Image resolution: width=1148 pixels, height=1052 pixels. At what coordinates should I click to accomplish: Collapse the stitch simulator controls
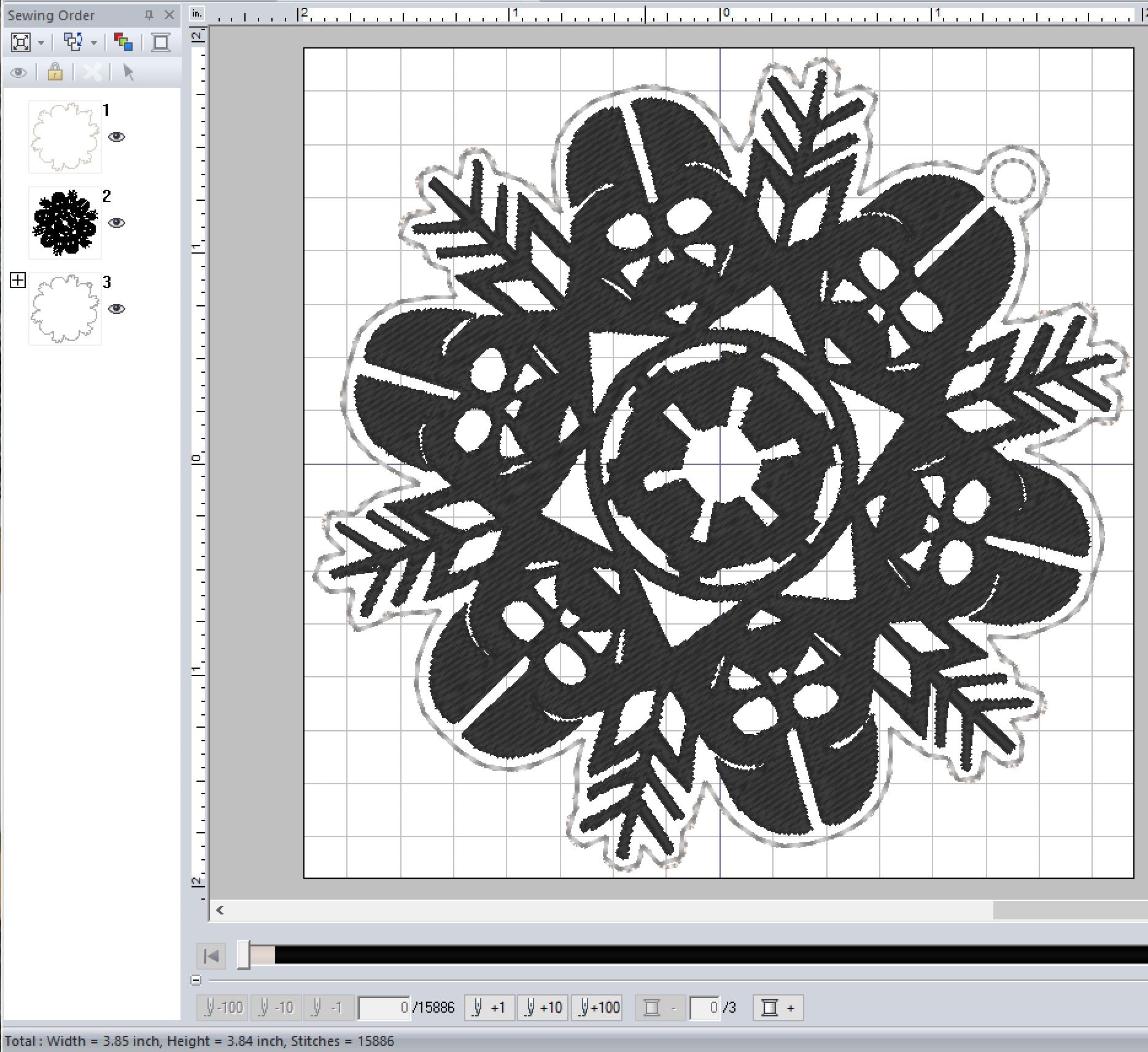(x=196, y=980)
